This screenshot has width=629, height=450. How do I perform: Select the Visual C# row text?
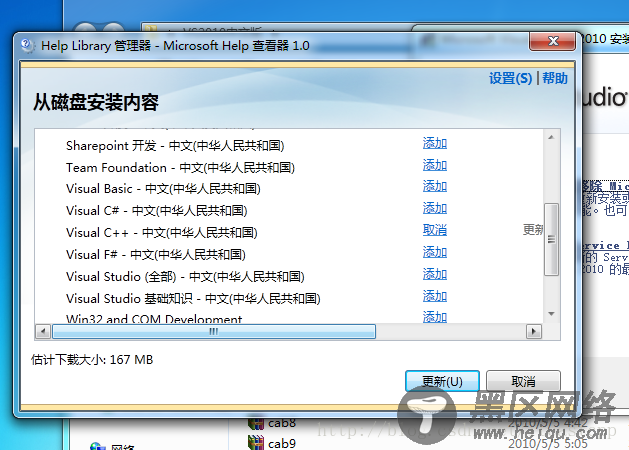point(156,211)
